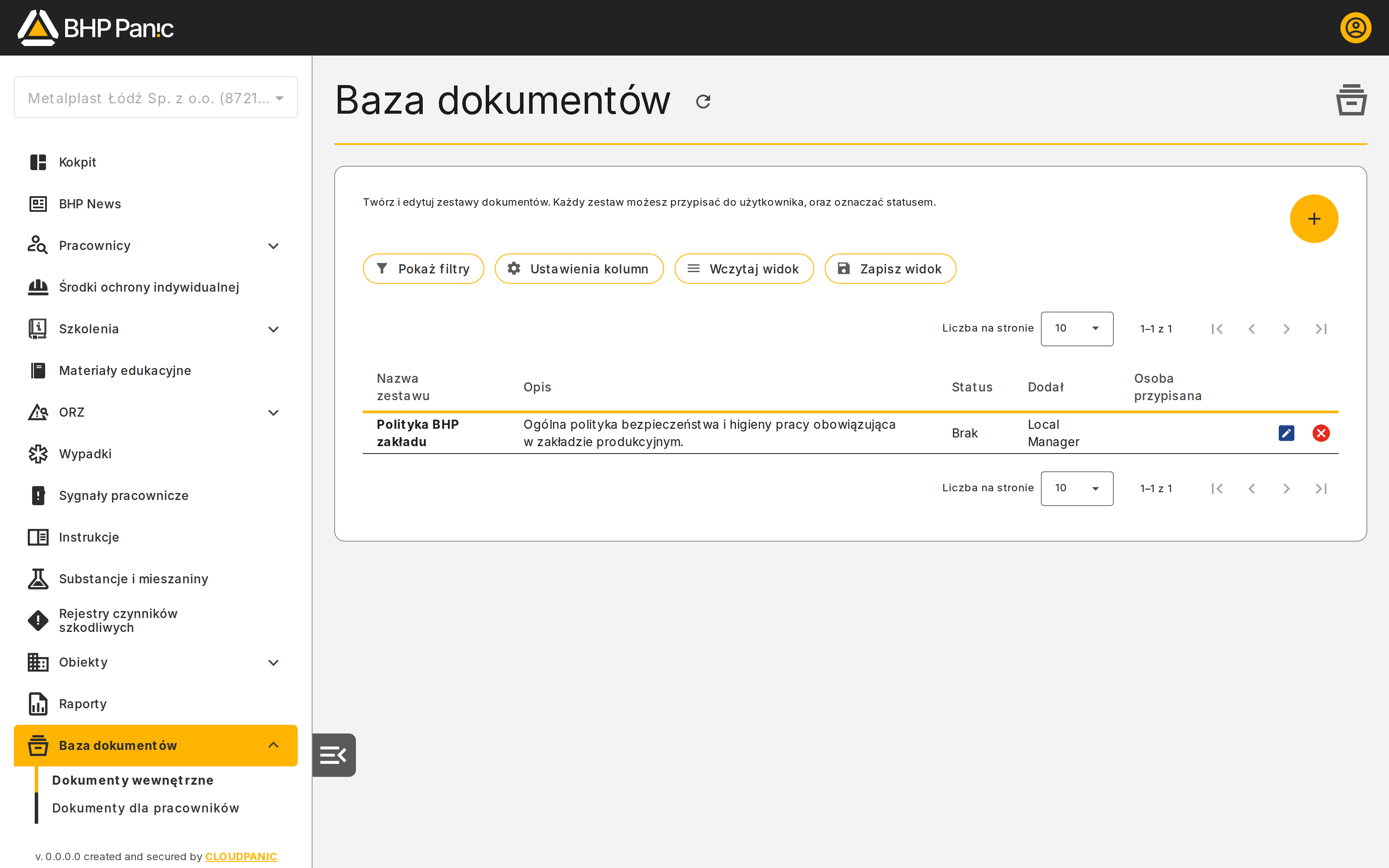The image size is (1389, 868).
Task: Open bottom Liczba na stronie dropdown
Action: (1077, 489)
